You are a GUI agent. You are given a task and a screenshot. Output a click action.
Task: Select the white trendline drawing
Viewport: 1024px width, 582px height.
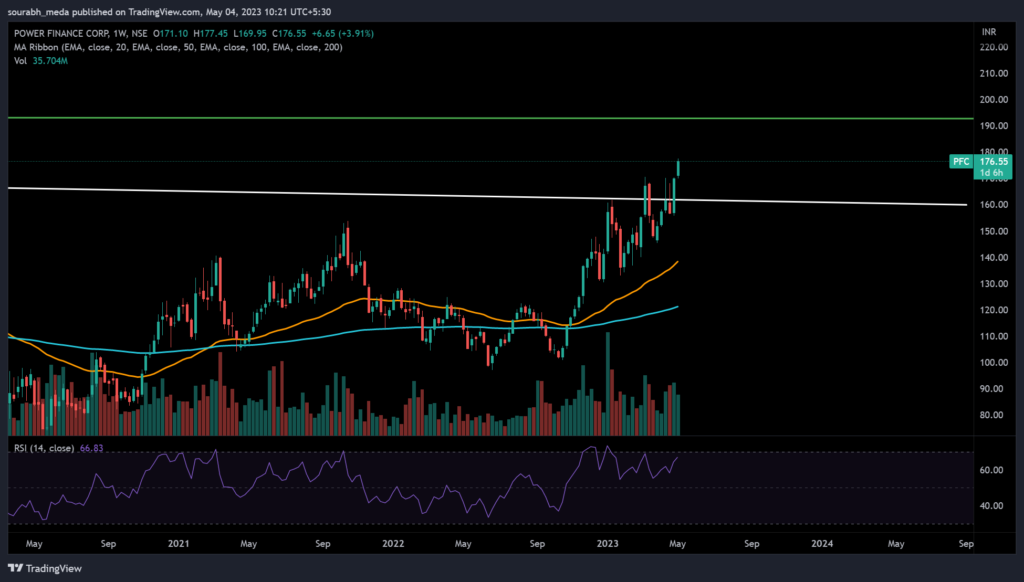click(487, 196)
